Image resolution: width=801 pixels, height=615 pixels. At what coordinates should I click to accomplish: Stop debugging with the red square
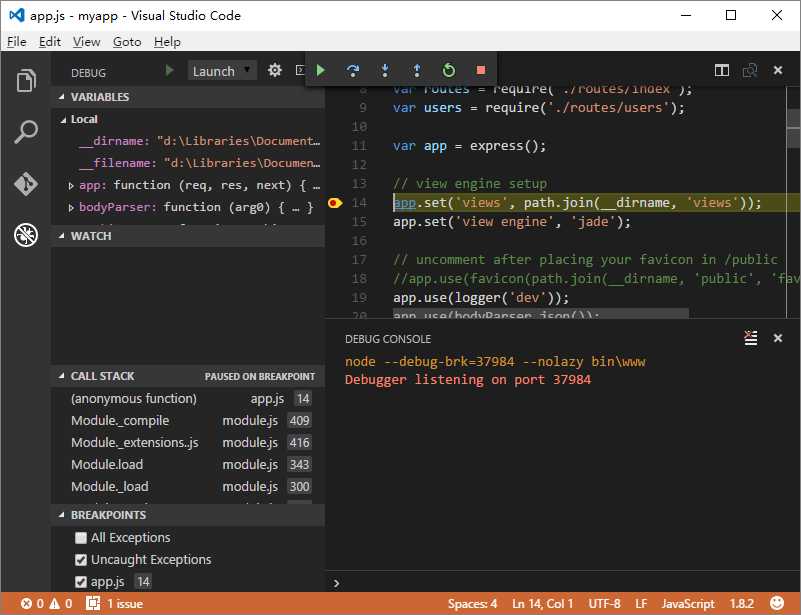click(481, 70)
